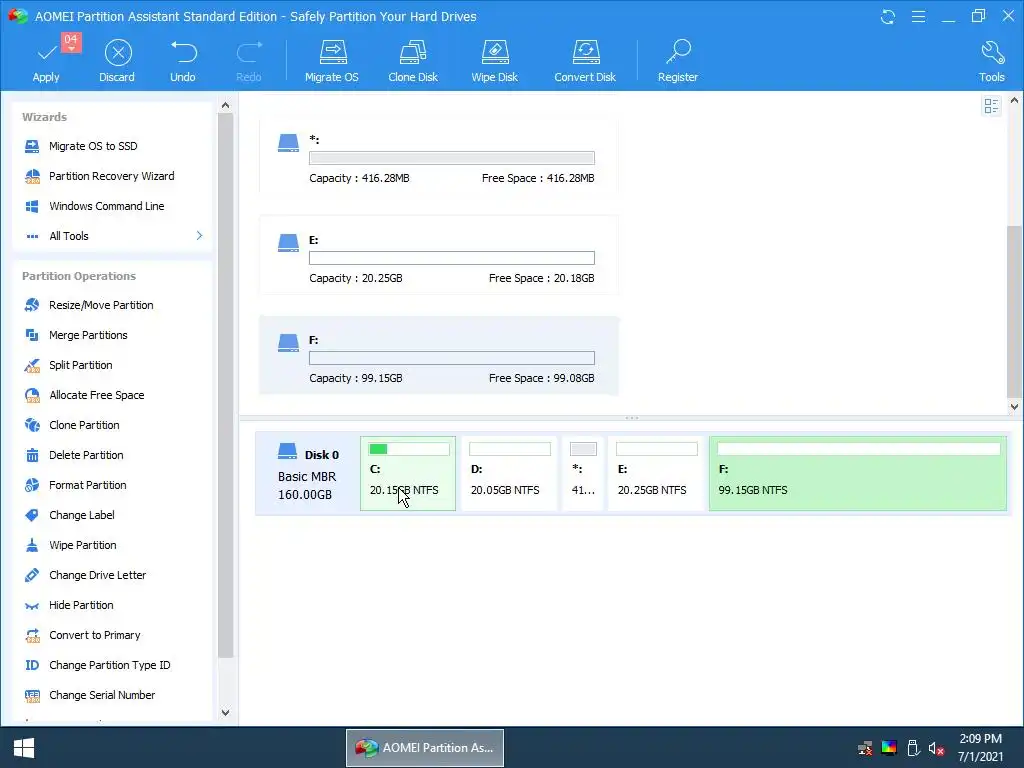Click the colorful display tray icon
The width and height of the screenshot is (1024, 768).
point(889,748)
